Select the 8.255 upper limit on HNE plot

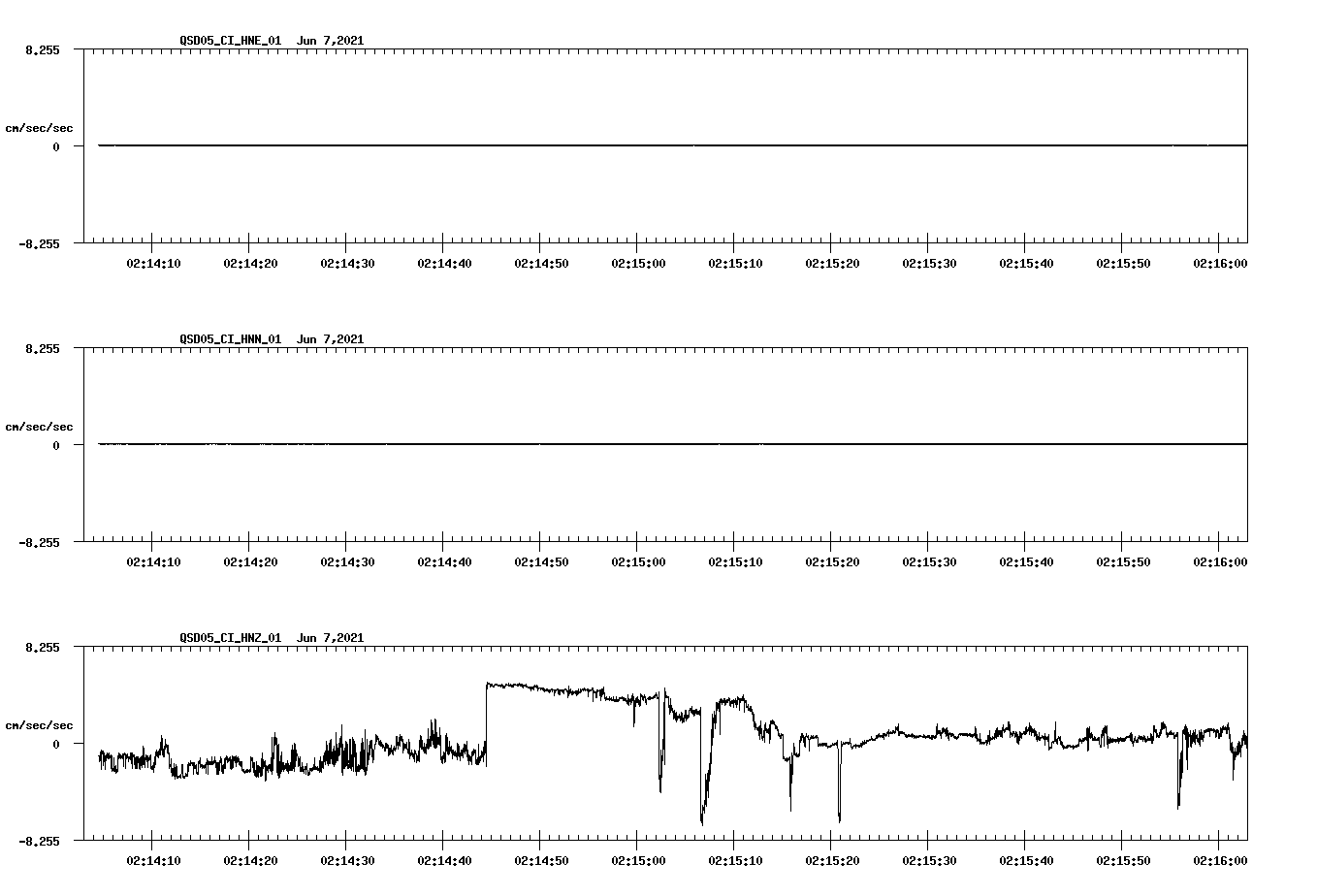pyautogui.click(x=43, y=50)
